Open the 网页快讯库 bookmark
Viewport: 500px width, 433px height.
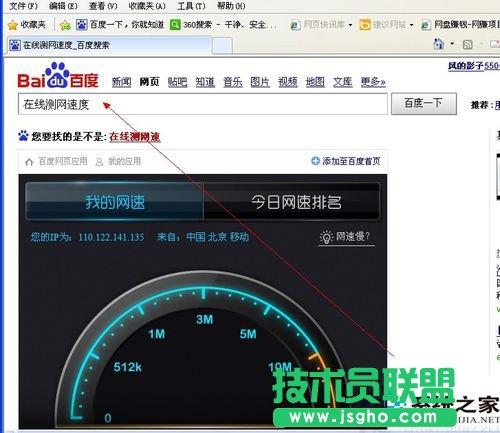(318, 25)
